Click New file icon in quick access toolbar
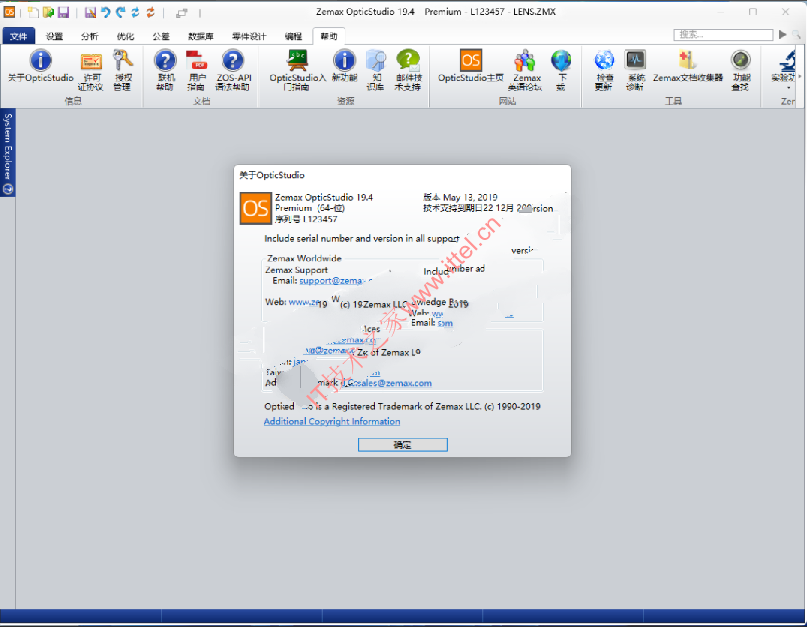This screenshot has width=807, height=627. click(x=33, y=12)
